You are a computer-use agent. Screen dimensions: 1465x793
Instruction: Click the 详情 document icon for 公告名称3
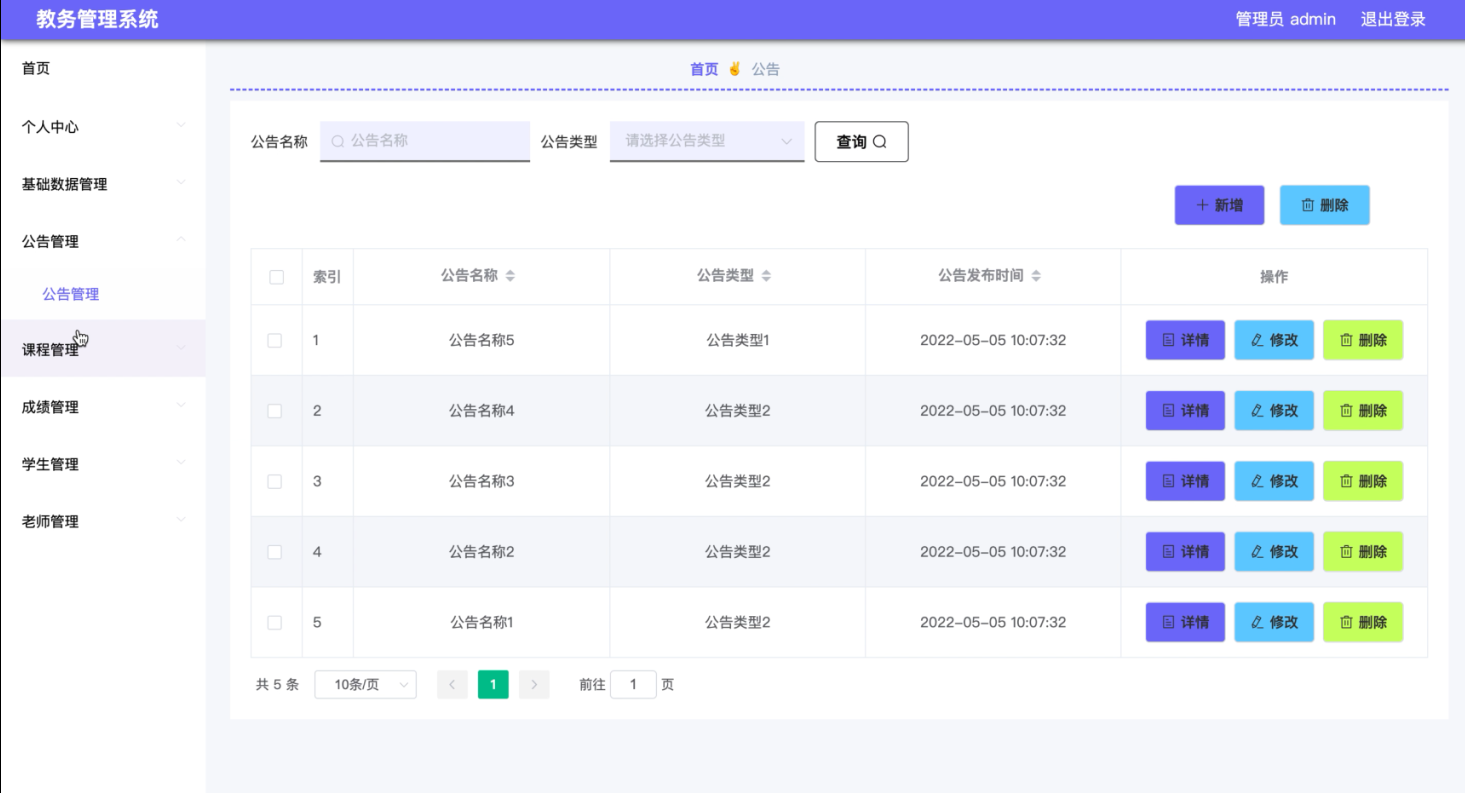[x=1169, y=481]
